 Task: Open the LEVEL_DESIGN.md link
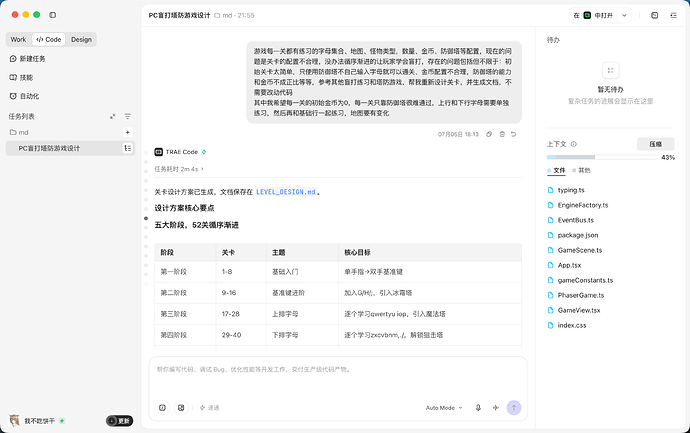tap(286, 192)
